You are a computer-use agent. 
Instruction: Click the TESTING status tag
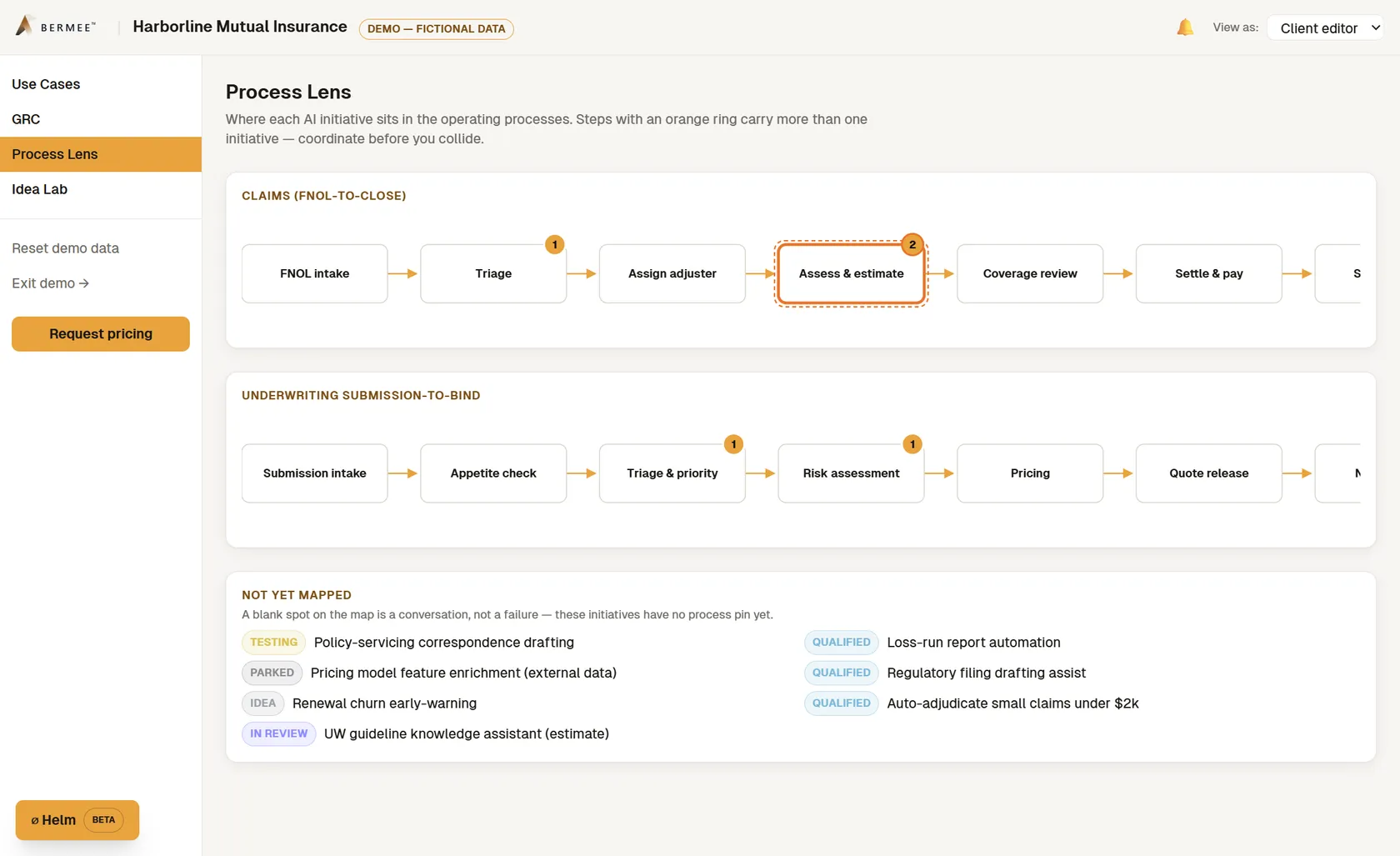pyautogui.click(x=274, y=643)
